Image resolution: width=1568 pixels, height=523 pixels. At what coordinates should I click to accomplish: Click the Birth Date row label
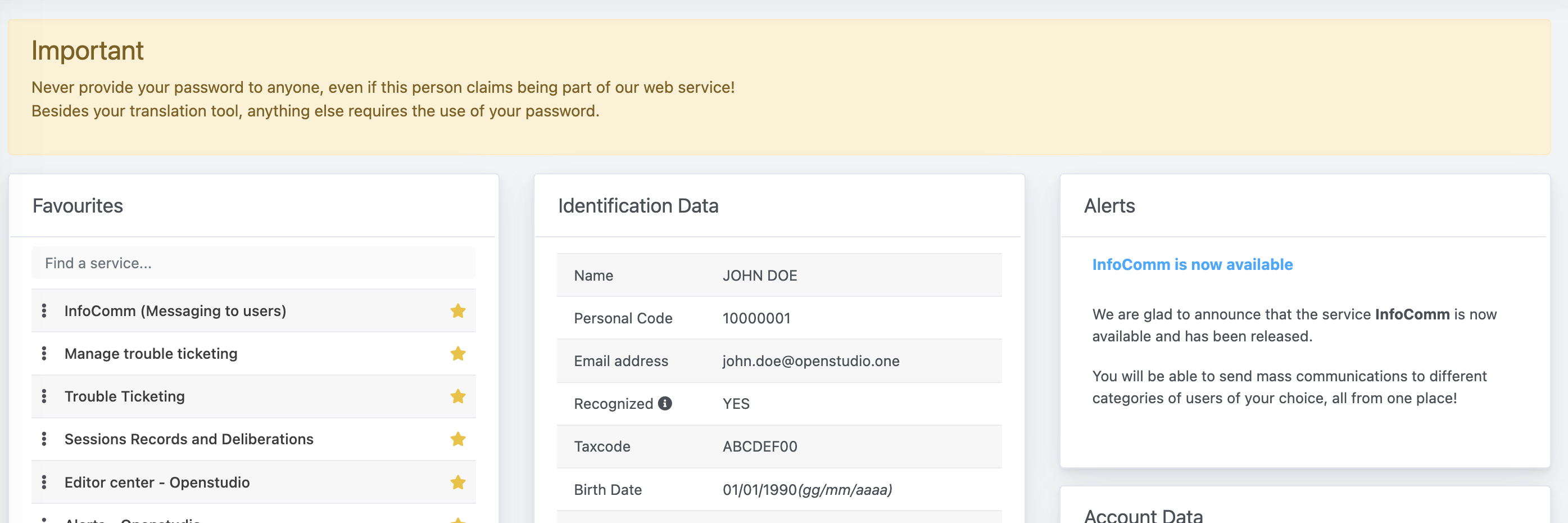[608, 489]
